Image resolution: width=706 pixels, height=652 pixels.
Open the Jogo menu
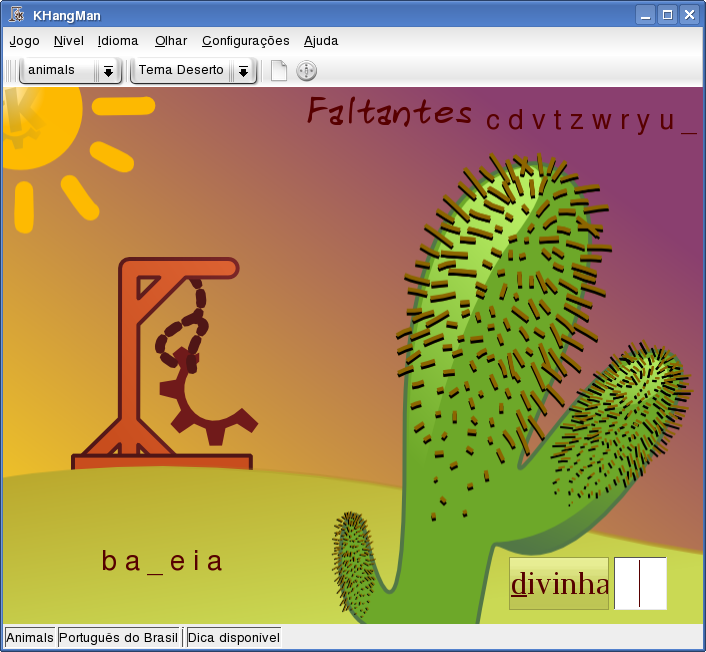click(x=24, y=41)
